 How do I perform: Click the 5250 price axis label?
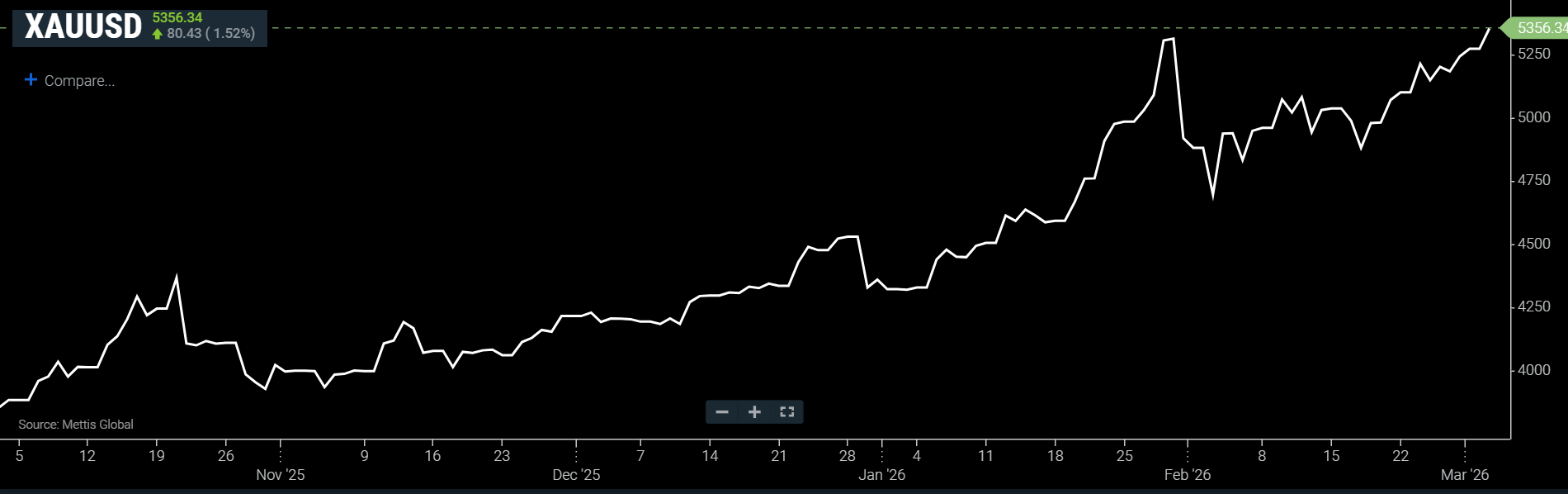[x=1534, y=54]
